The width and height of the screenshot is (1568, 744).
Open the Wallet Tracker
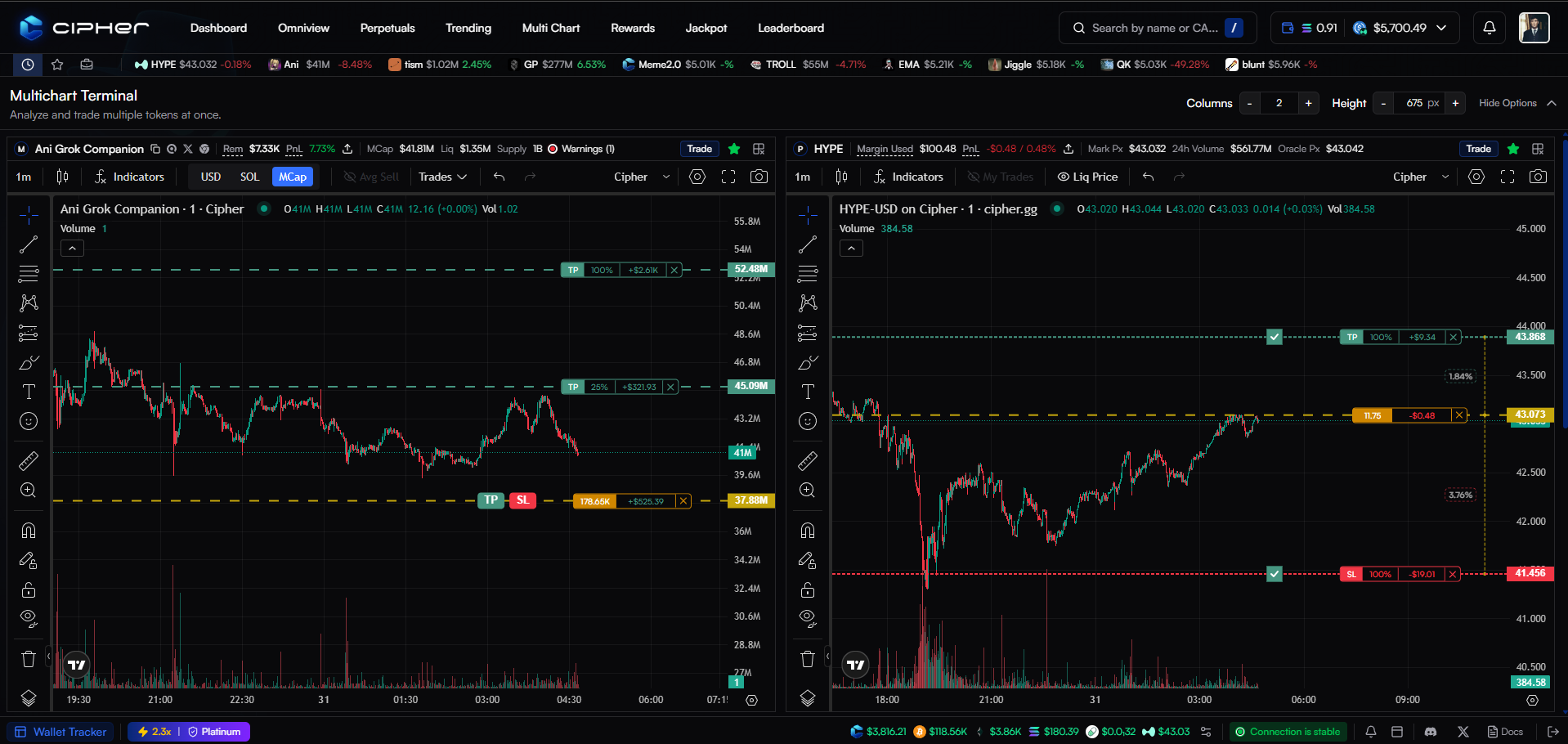(61, 732)
